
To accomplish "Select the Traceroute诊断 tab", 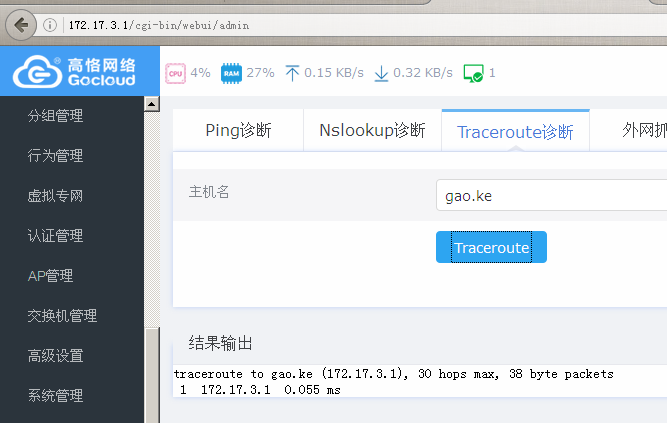I will 515,131.
